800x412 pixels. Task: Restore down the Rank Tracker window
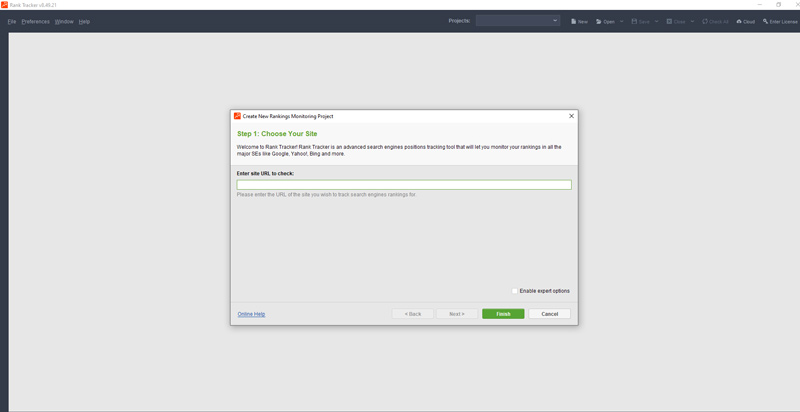(779, 5)
